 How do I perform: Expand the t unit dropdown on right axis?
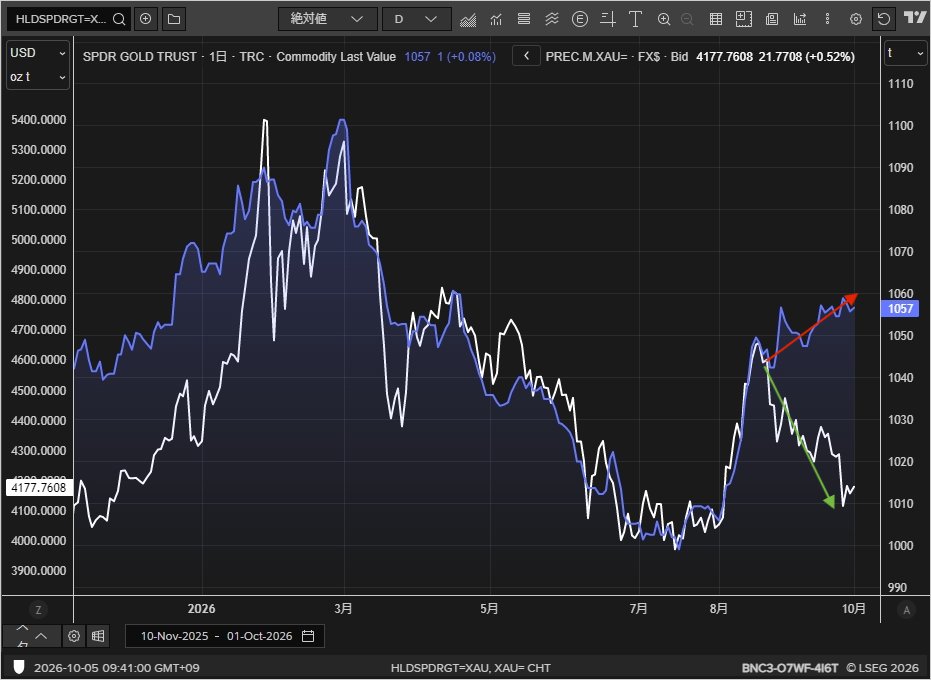pyautogui.click(x=905, y=53)
